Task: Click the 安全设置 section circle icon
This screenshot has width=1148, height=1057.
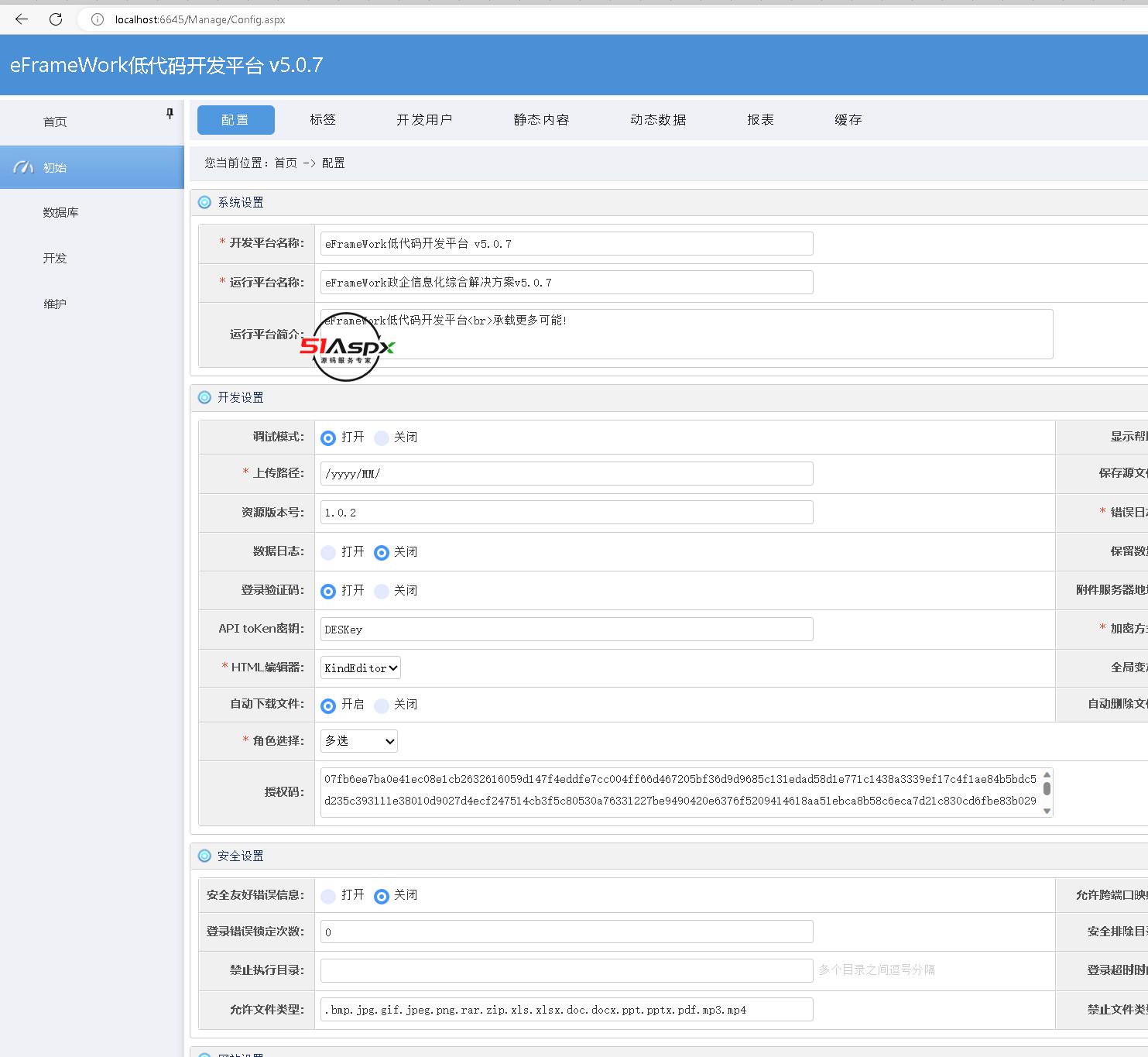Action: pos(204,856)
